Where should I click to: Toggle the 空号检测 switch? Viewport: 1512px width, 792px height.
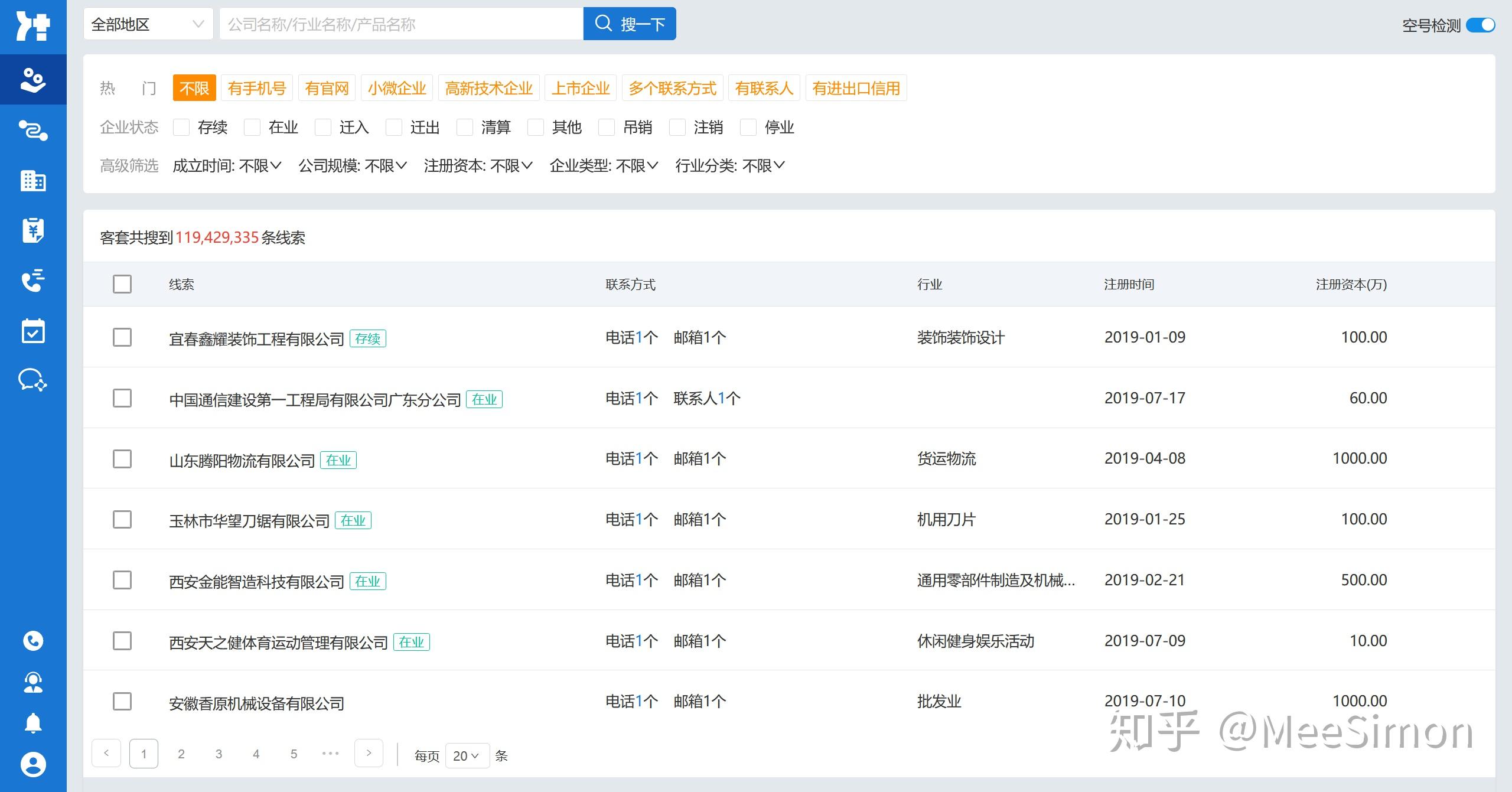click(1481, 25)
